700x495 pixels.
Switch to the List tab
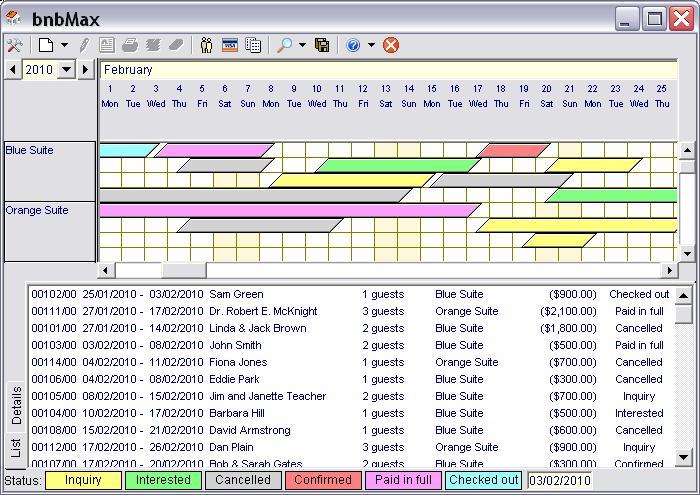point(16,447)
